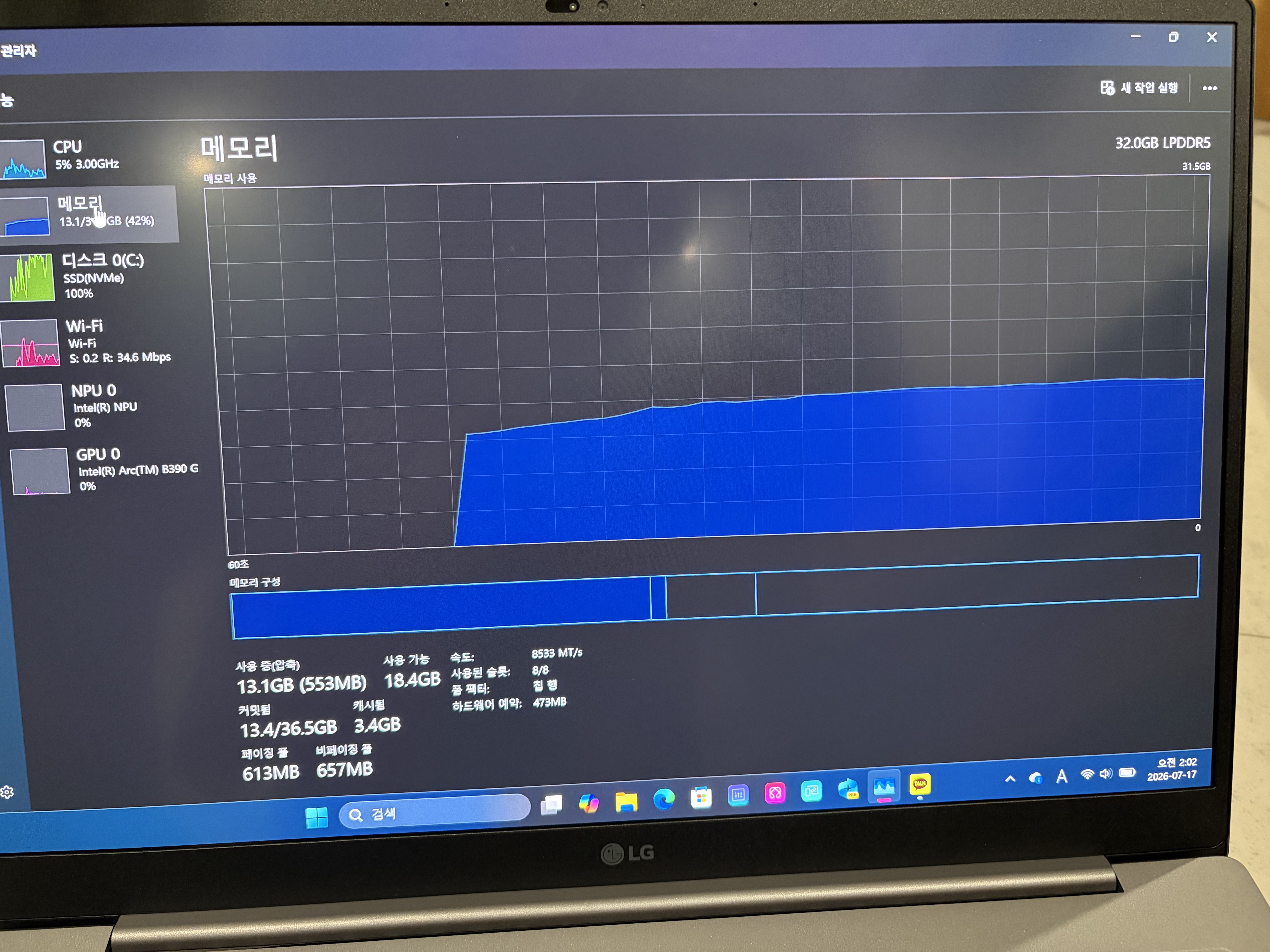
Task: Click the 8/8 slots used value
Action: (540, 670)
